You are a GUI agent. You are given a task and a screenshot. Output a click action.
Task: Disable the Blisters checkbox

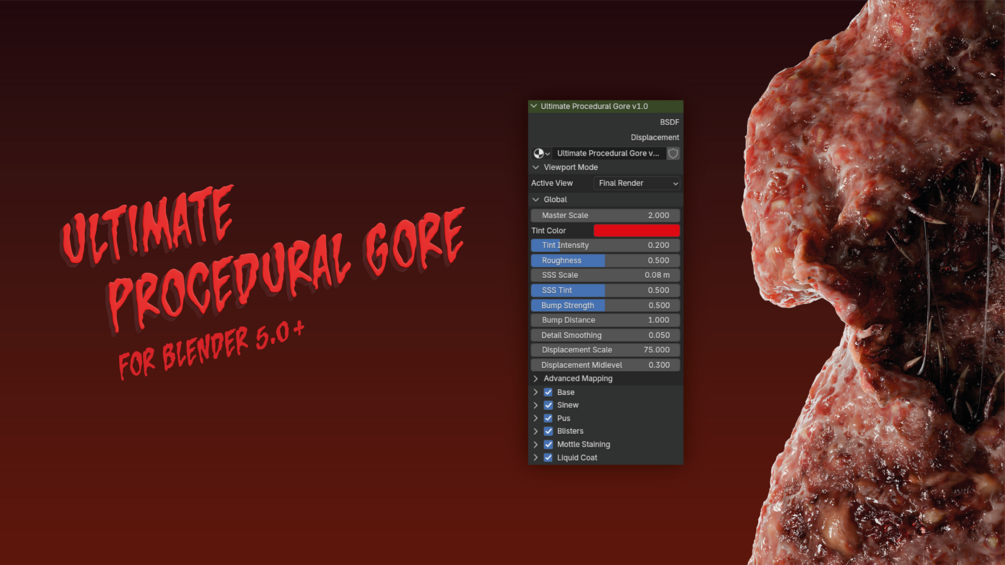[548, 431]
